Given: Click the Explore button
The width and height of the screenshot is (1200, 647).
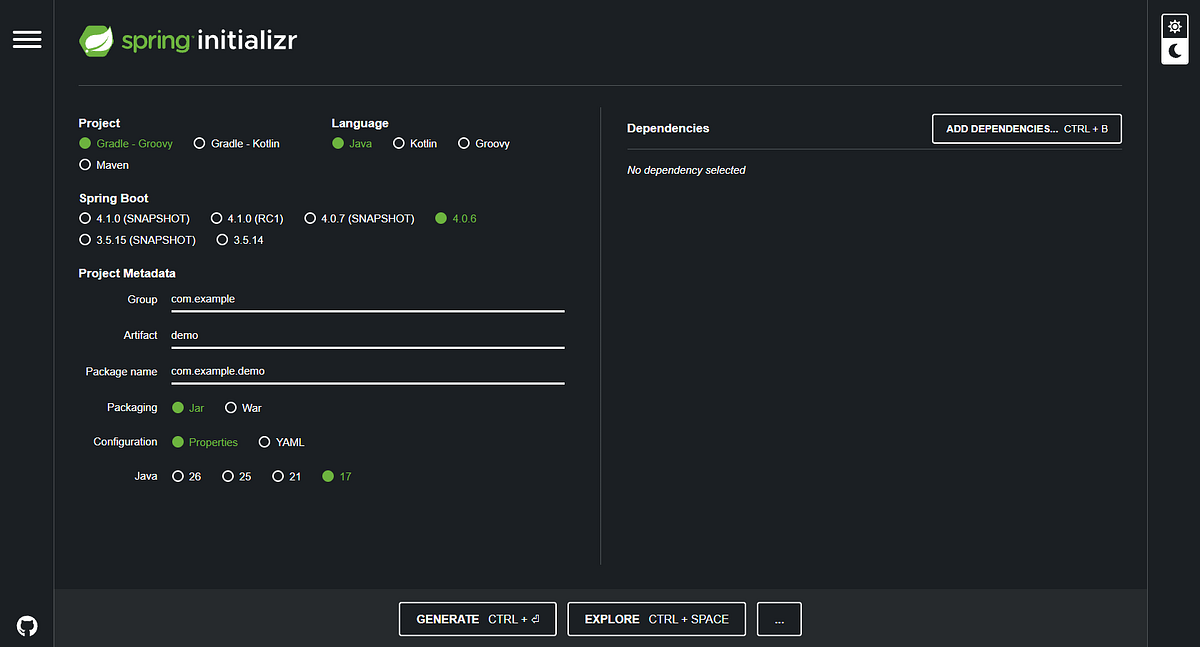Looking at the screenshot, I should click(657, 619).
